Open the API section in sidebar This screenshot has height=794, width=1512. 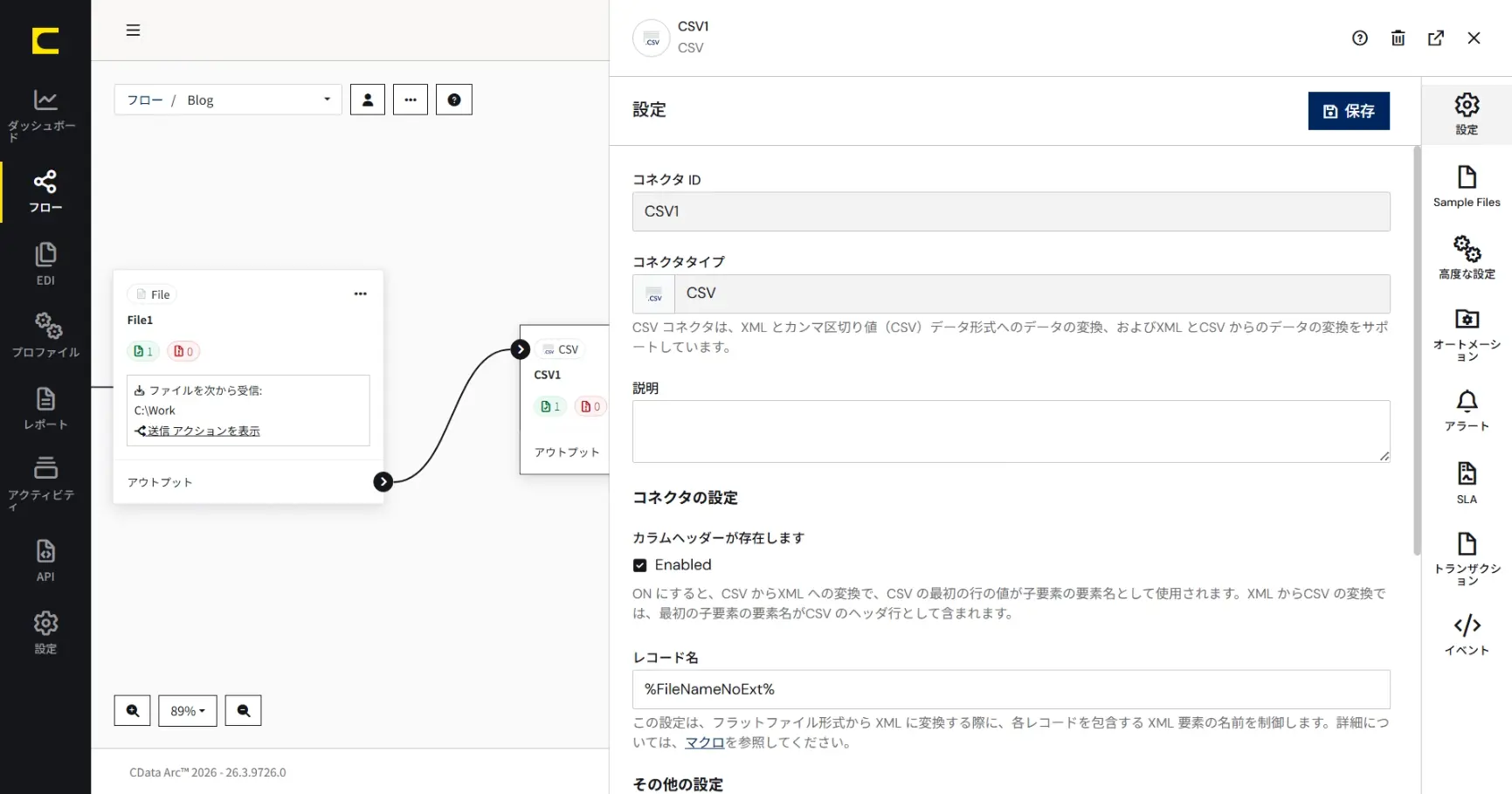45,561
